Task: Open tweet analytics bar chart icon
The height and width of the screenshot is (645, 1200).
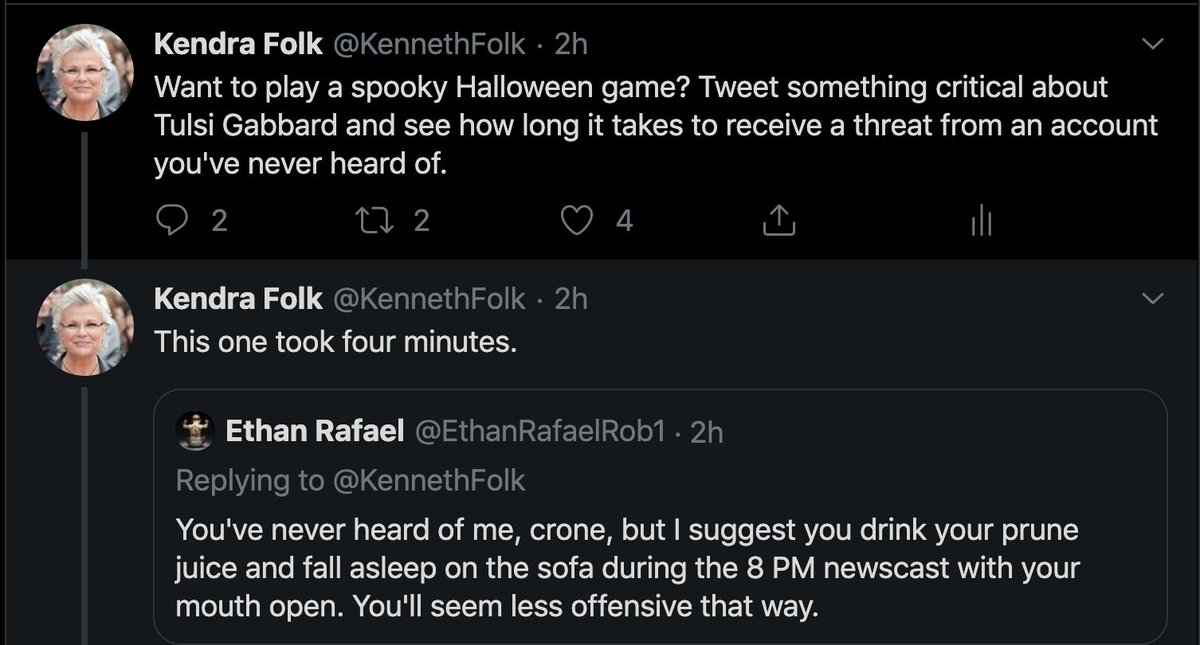Action: 981,221
